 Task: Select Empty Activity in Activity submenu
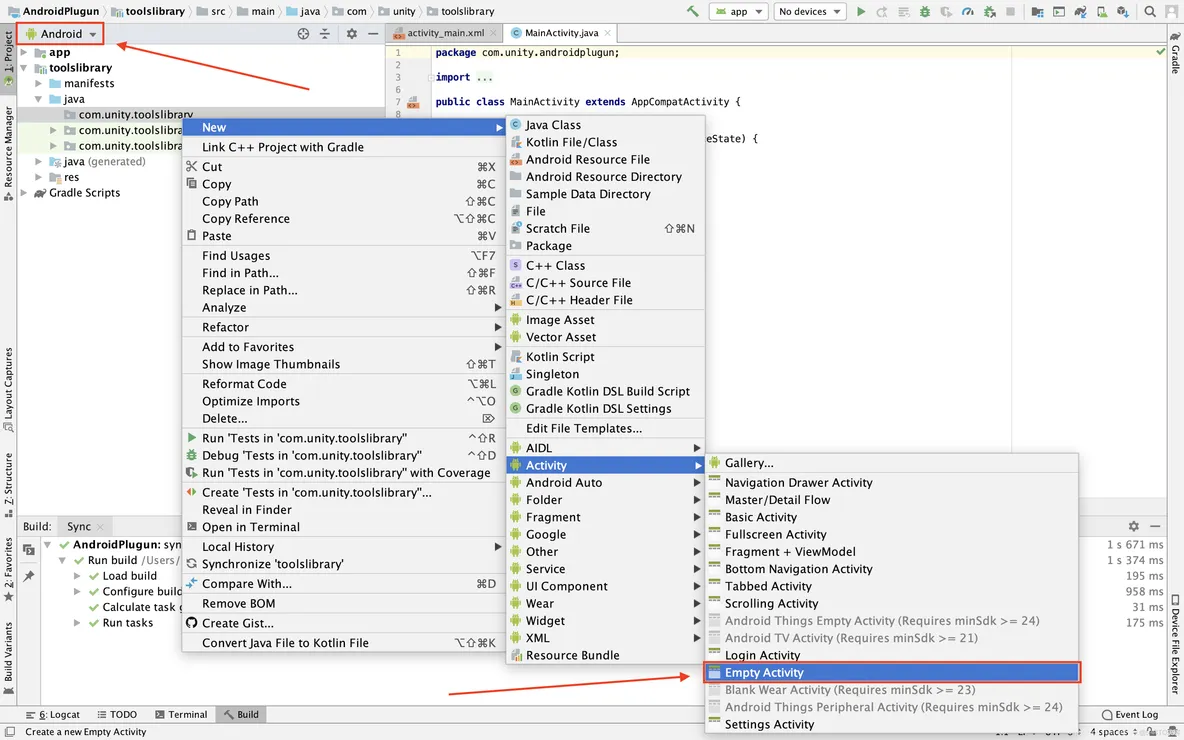[x=893, y=673]
